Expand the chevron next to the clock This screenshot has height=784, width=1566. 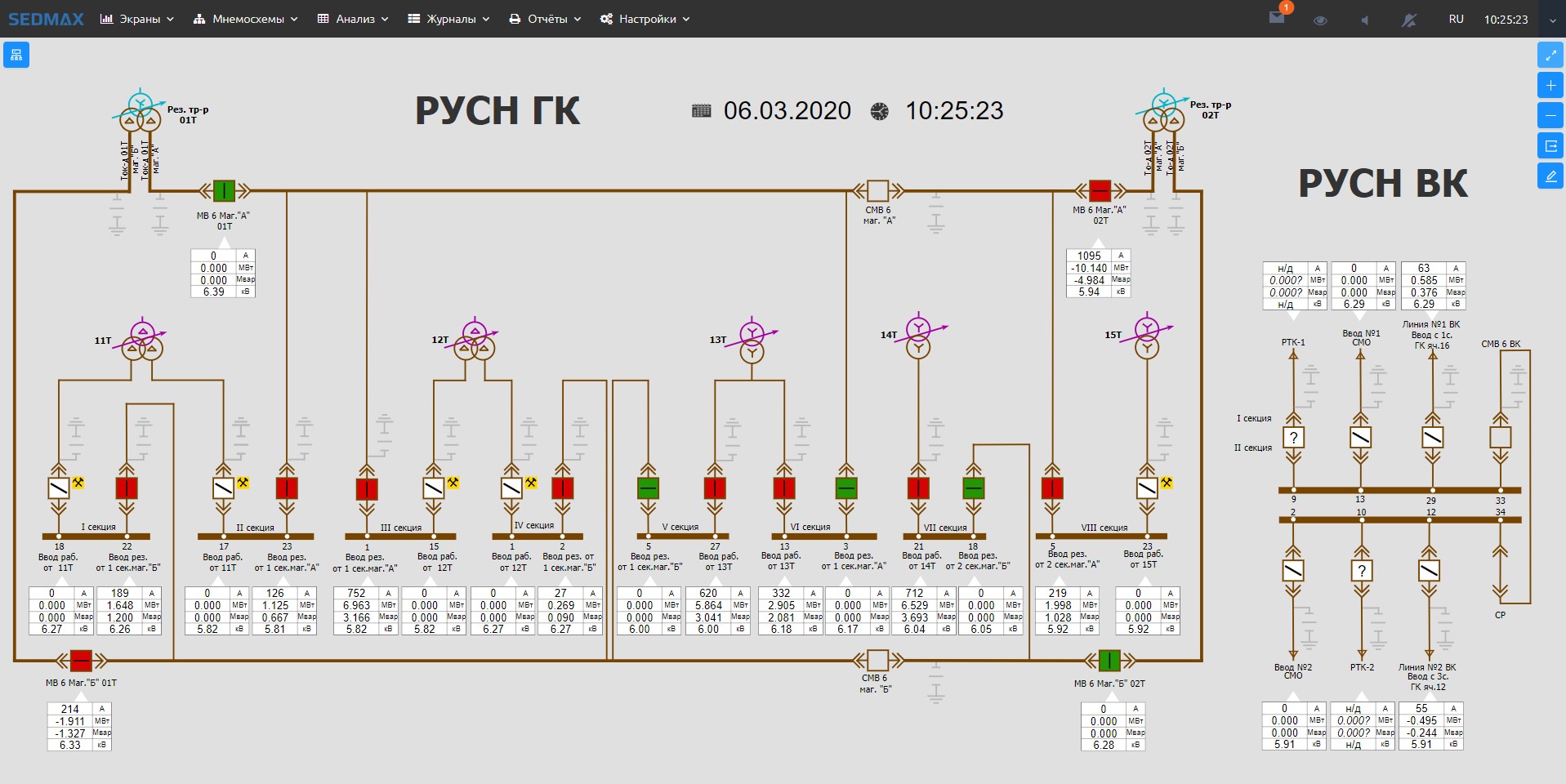(x=1552, y=20)
